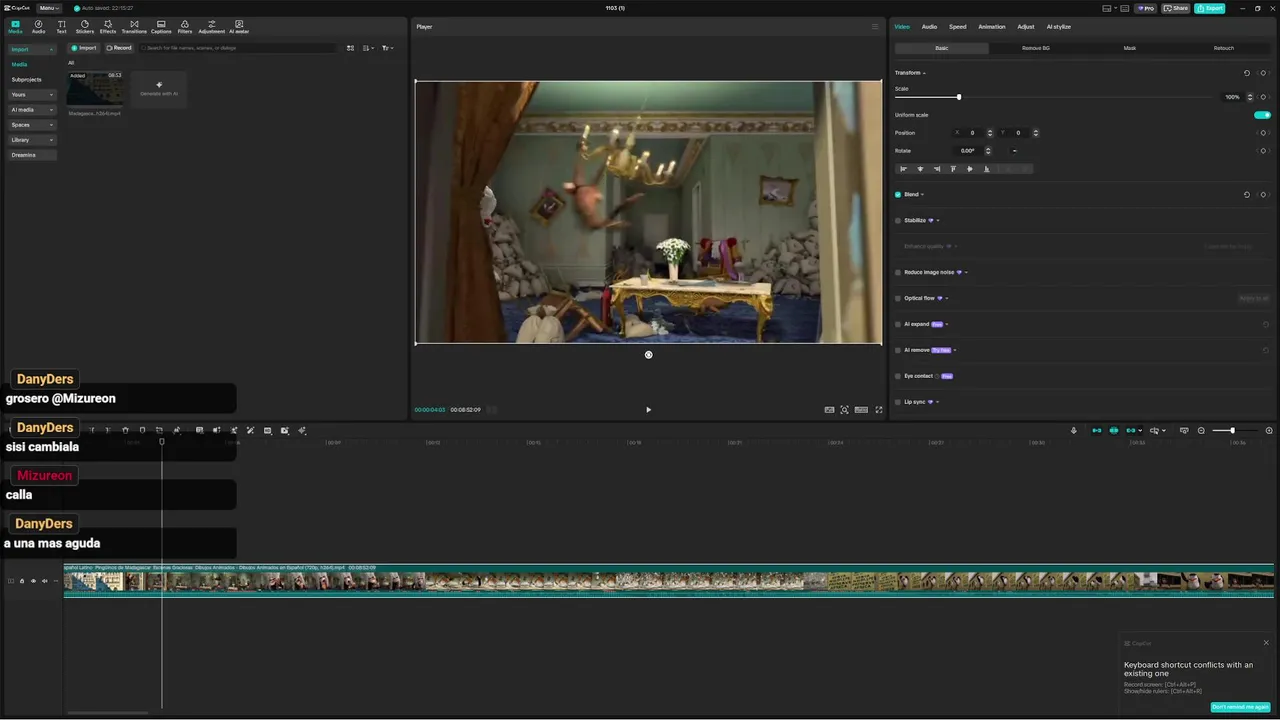Open the media filter dropdown
The height and width of the screenshot is (720, 1280).
coord(387,48)
